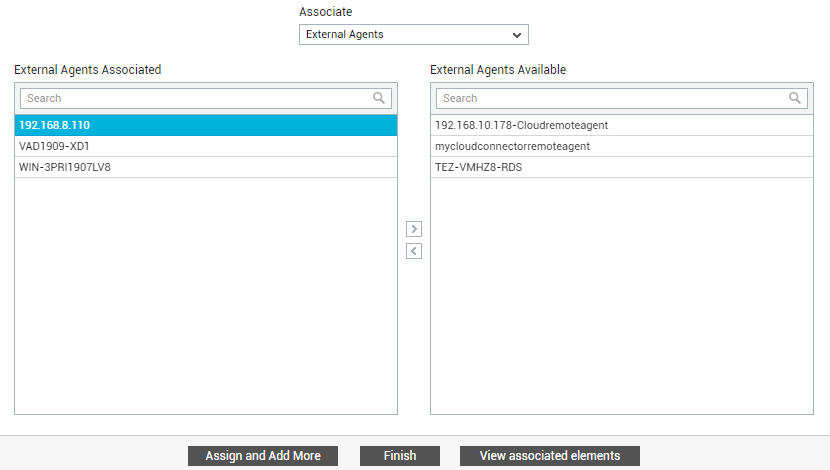The width and height of the screenshot is (830, 470).
Task: Click the left arrow between the agent lists
Action: pyautogui.click(x=414, y=251)
